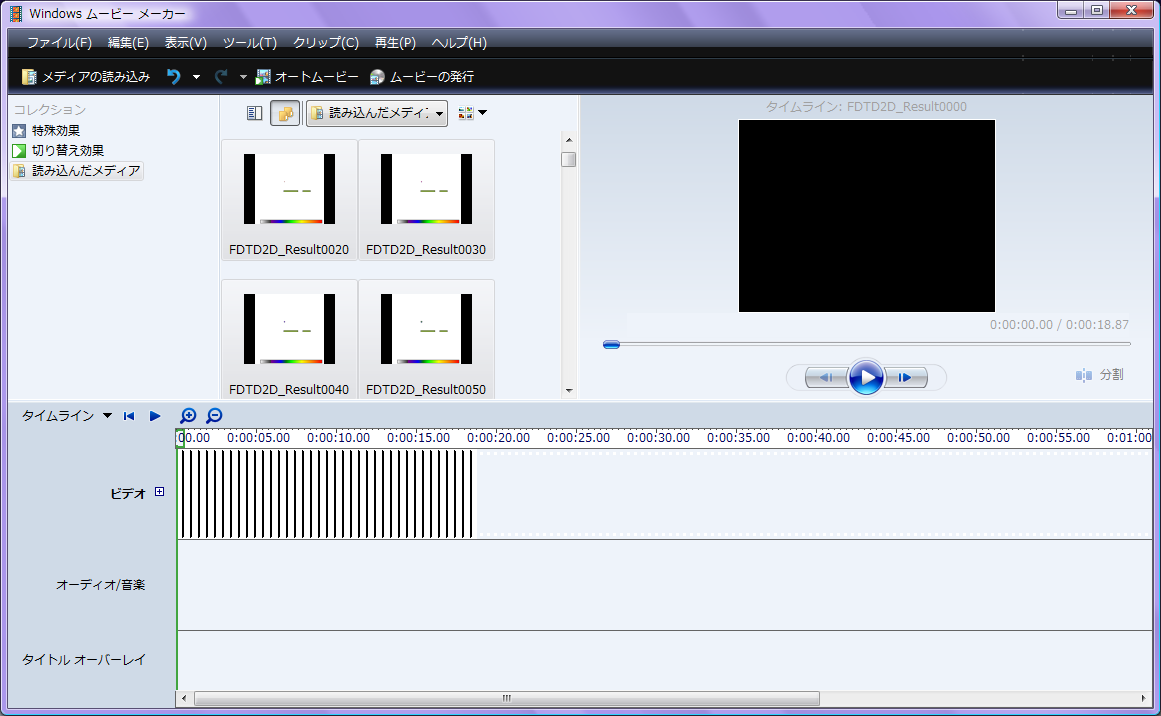Open the クリップ(C) menu
Screen dimensions: 1161x716
325,43
